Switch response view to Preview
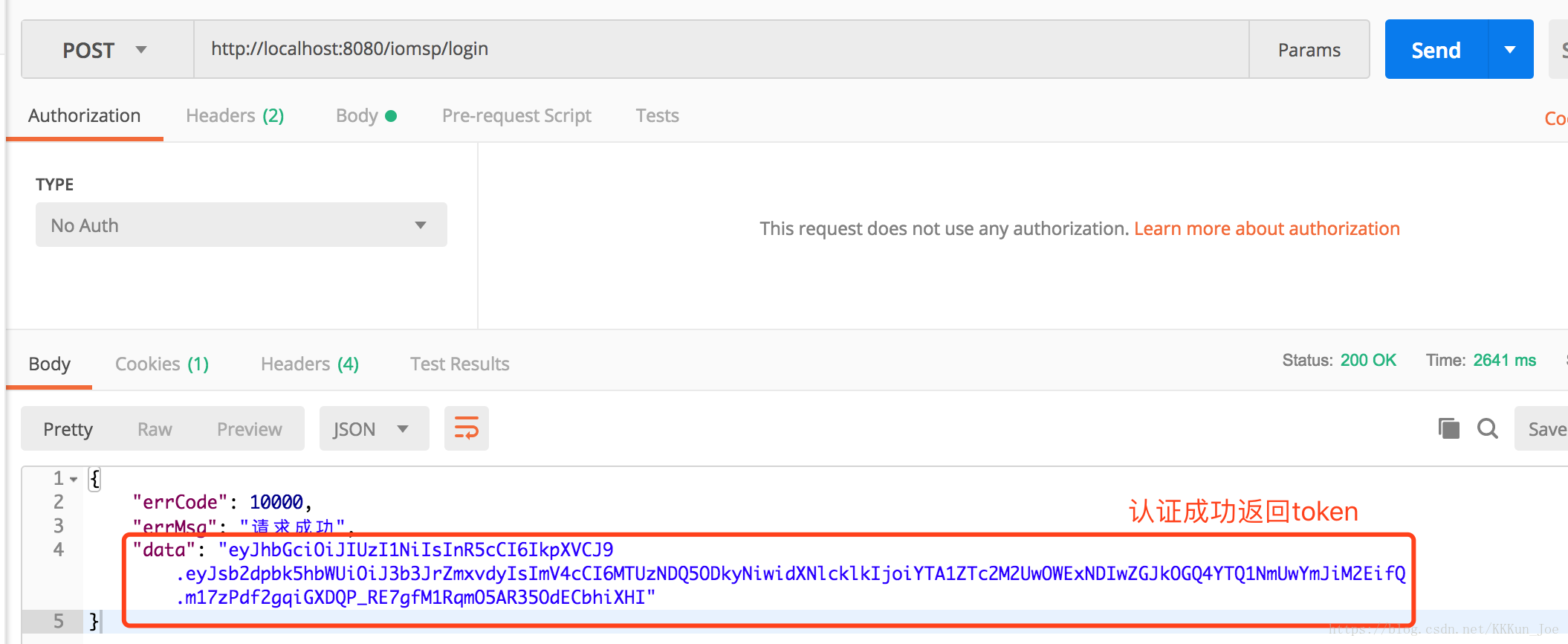Screen dimensions: 1568x644 click(x=249, y=429)
